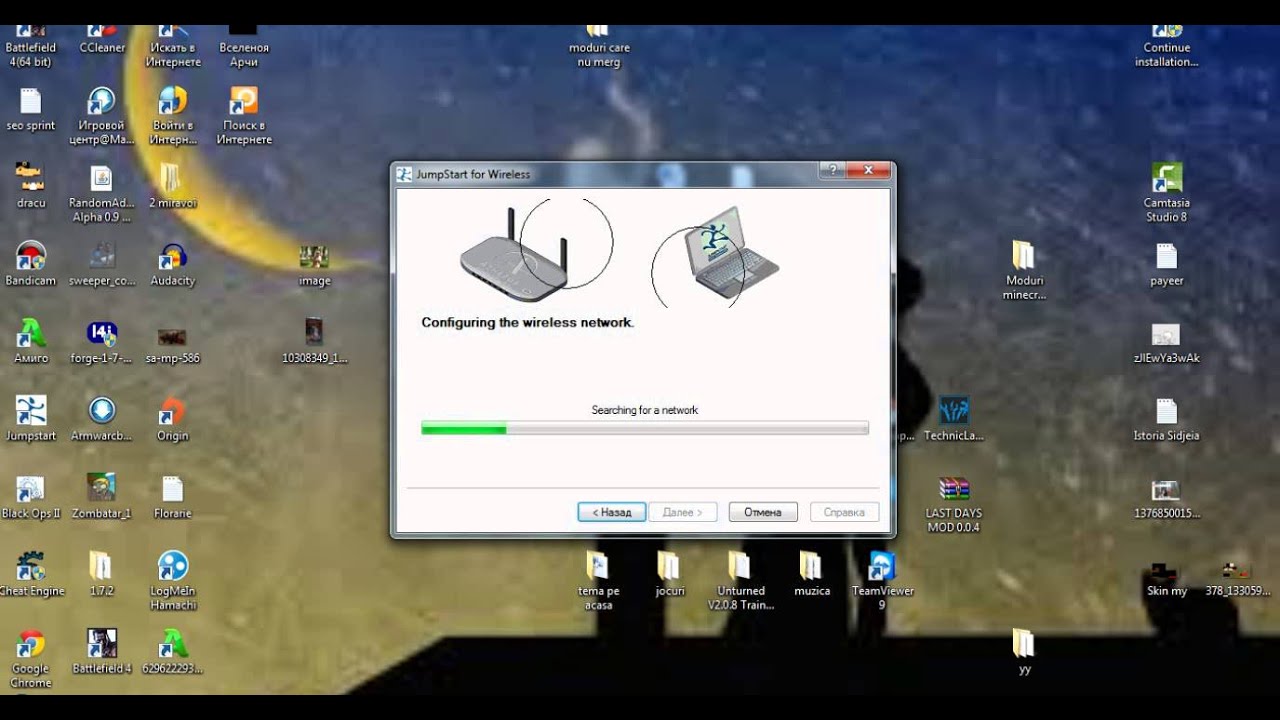Screen dimensions: 1280x720
Task: Open the Bandicam desktop icon
Action: click(31, 264)
